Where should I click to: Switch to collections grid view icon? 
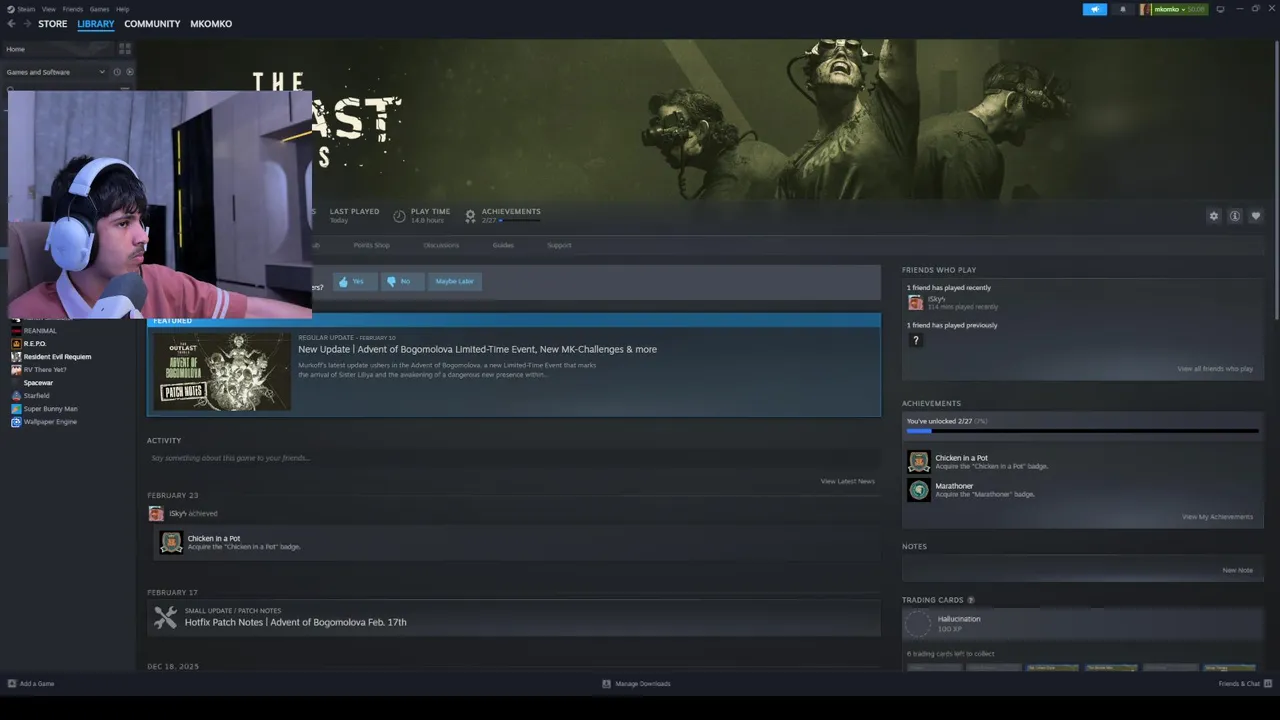pyautogui.click(x=125, y=48)
